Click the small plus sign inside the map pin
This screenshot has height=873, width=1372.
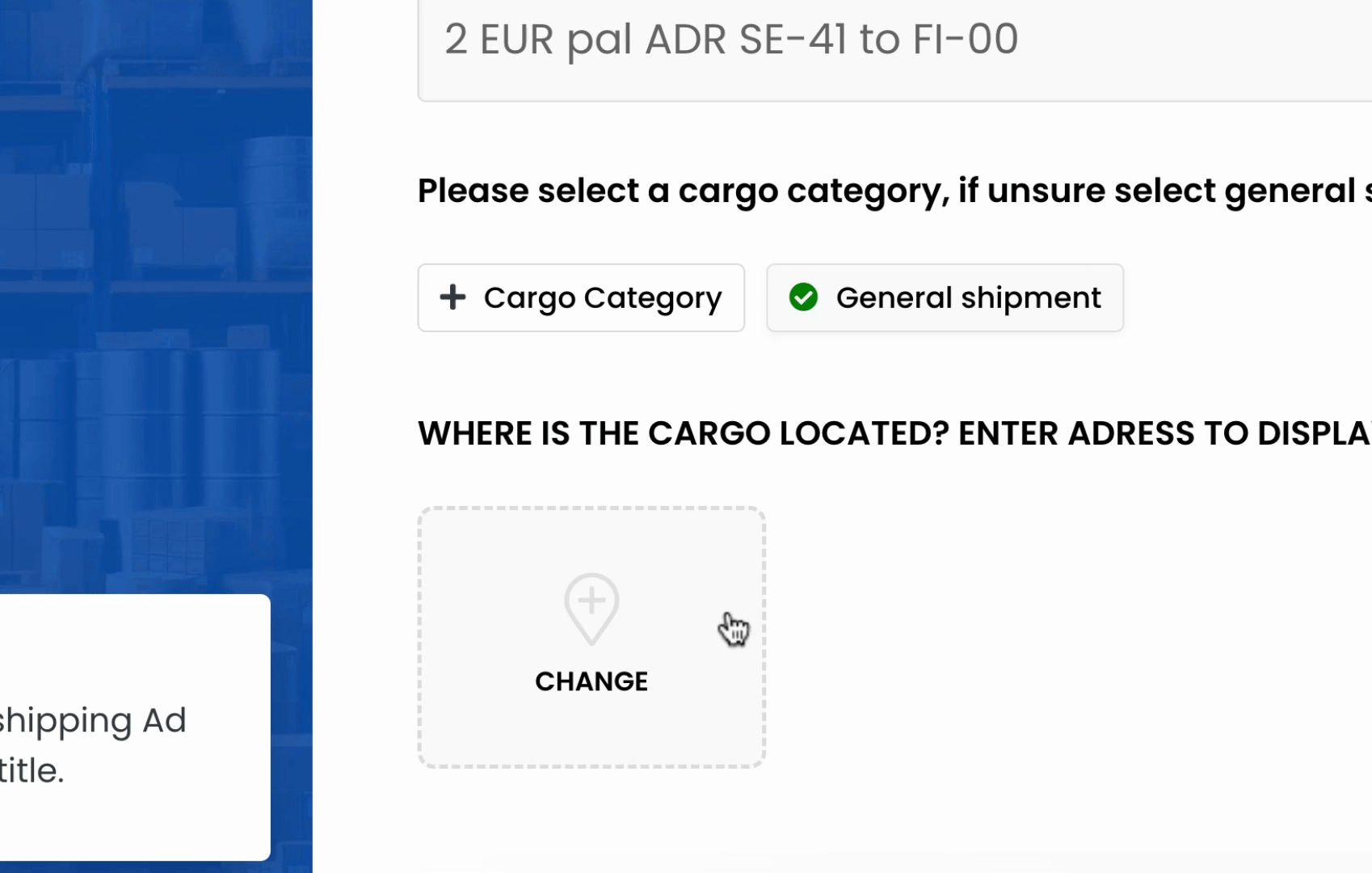coord(591,601)
